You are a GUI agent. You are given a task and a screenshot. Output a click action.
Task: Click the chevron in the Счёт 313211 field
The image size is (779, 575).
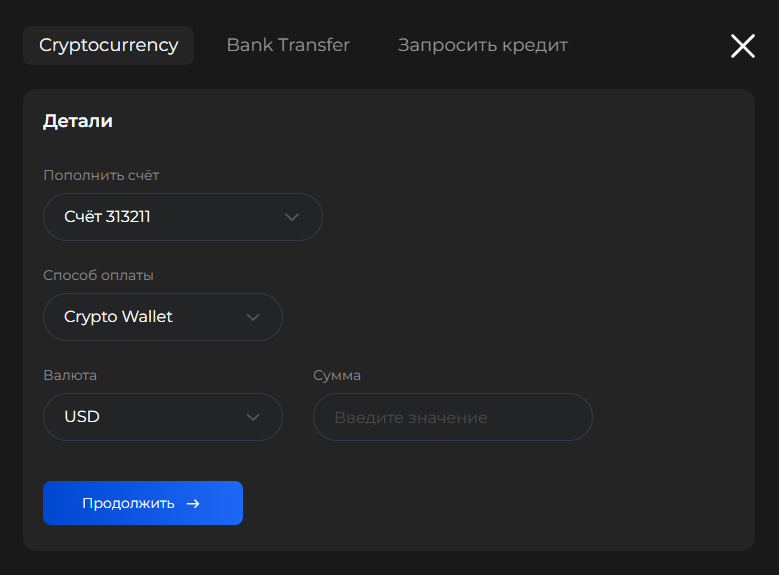pyautogui.click(x=292, y=217)
